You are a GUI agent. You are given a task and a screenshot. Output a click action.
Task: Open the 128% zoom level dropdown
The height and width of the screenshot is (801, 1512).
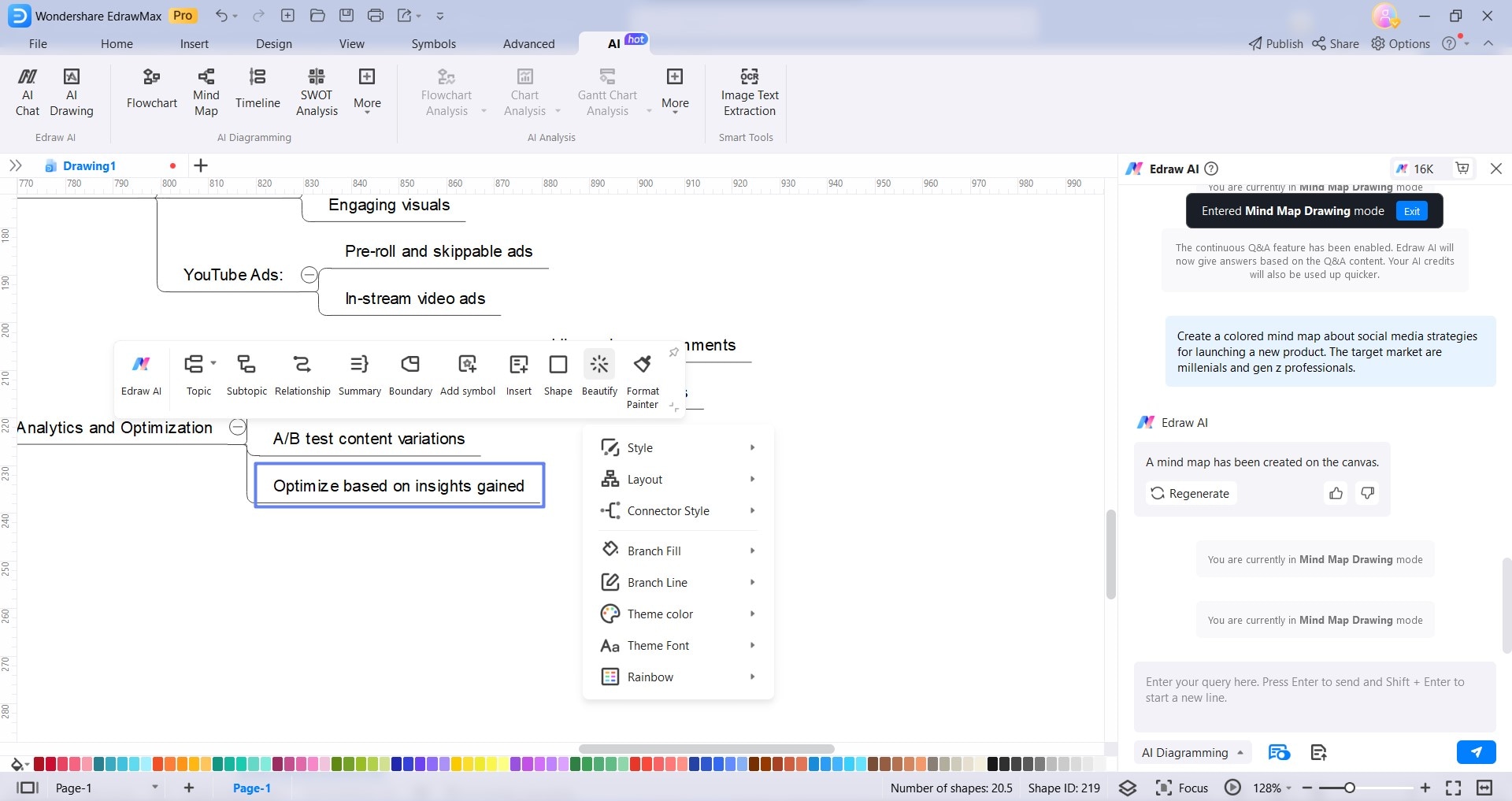point(1272,788)
